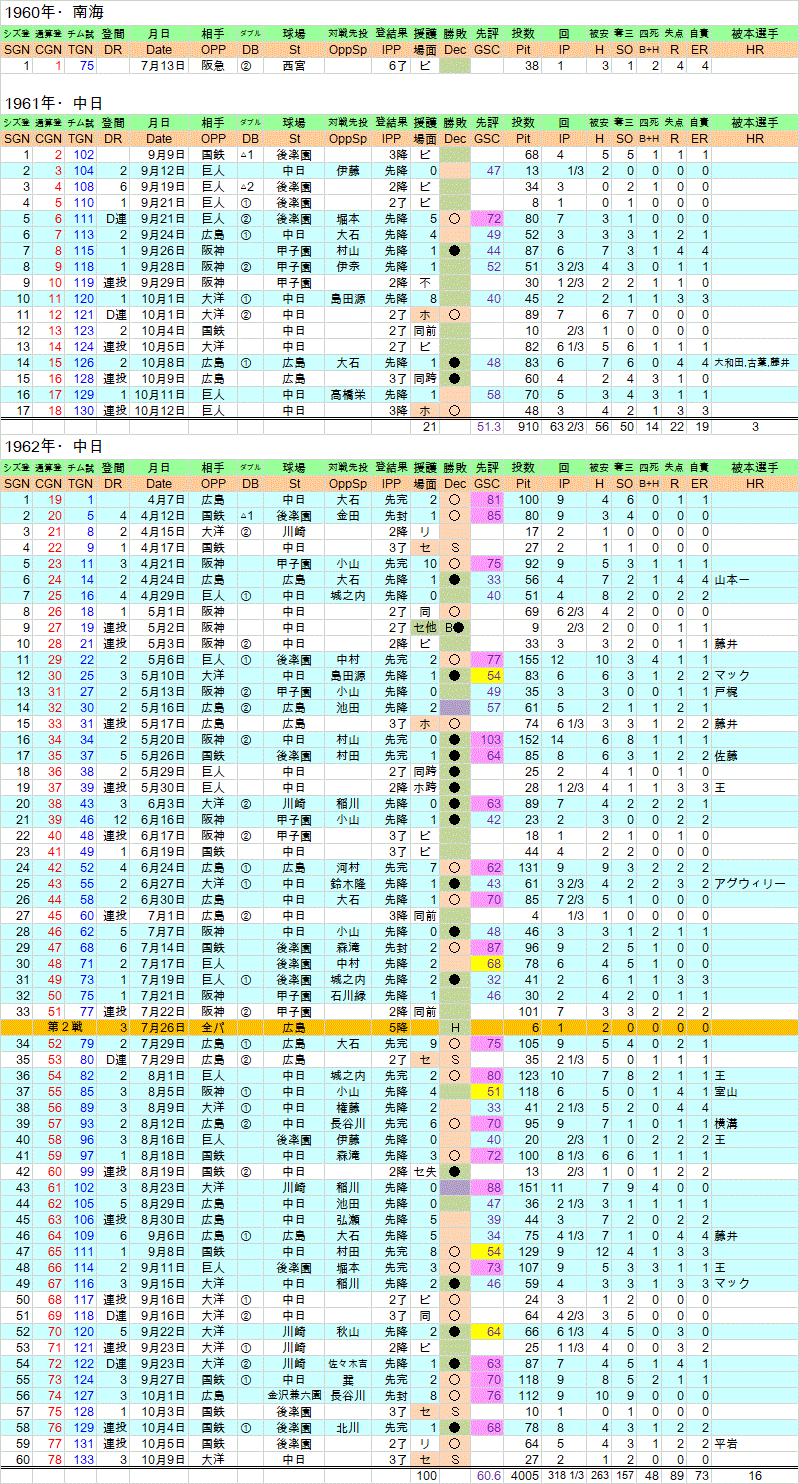Click the home run cell "室山"

(x=726, y=1092)
